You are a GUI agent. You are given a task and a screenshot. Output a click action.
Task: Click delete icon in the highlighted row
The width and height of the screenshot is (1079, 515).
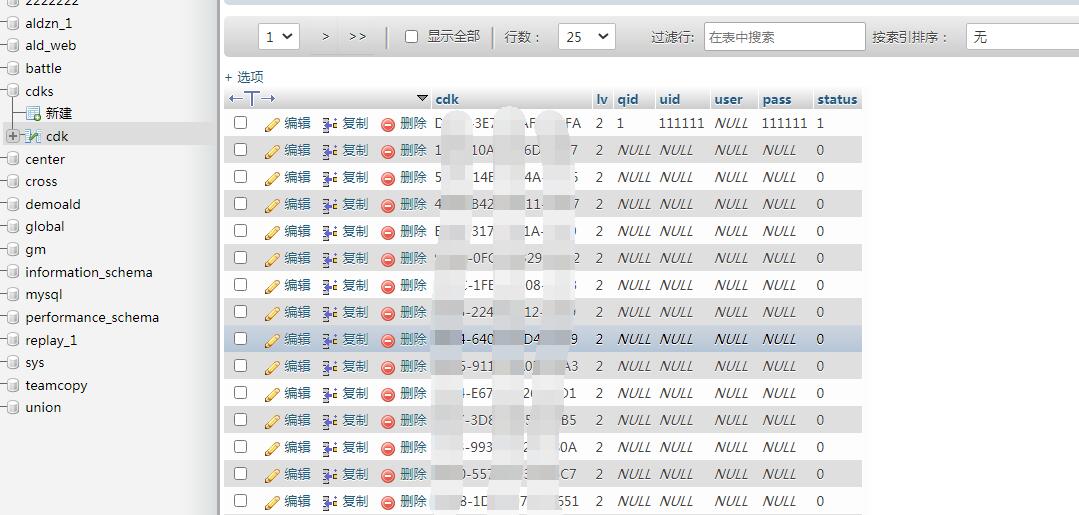pos(387,340)
